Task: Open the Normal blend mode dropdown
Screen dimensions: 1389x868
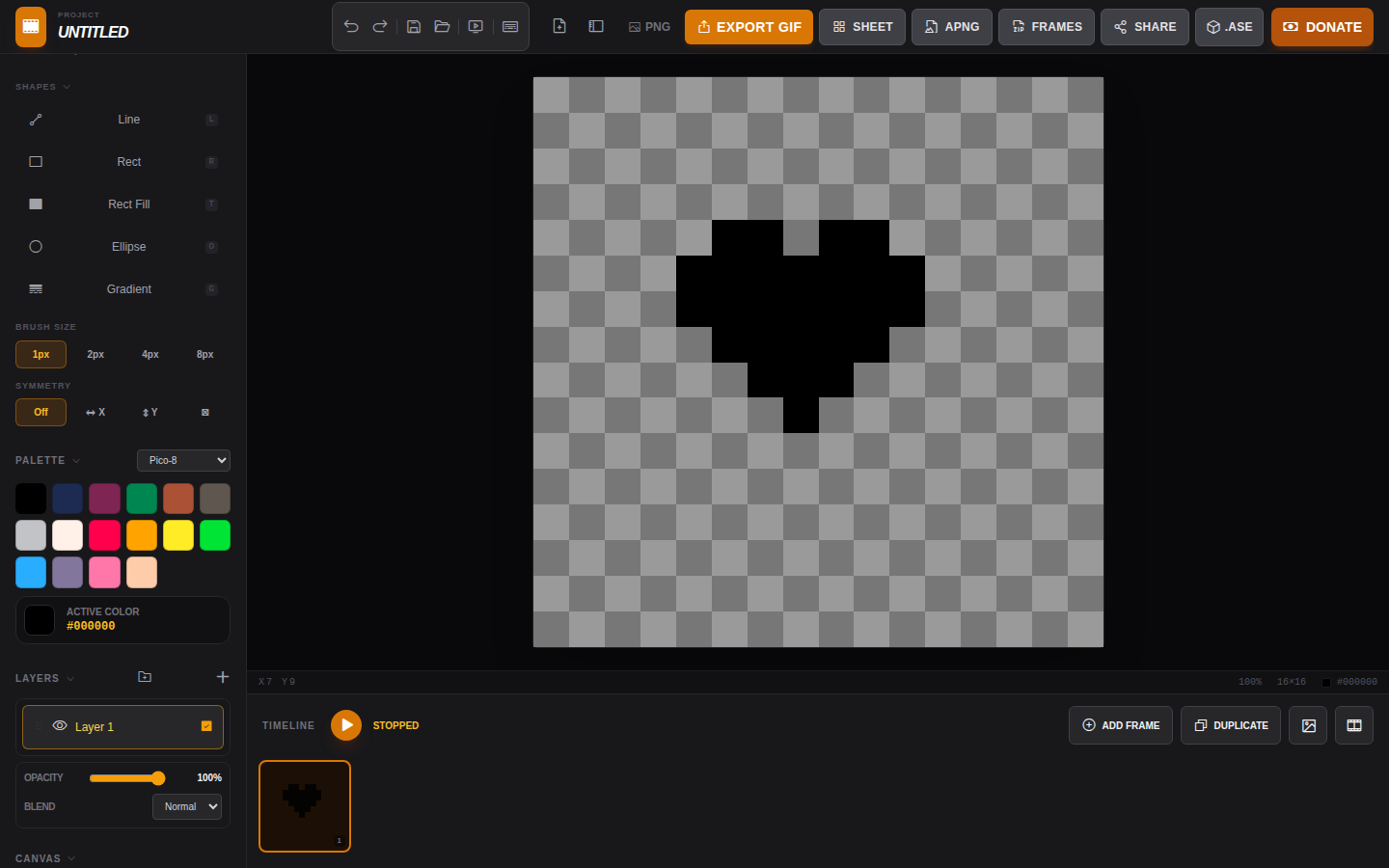Action: pos(187,806)
